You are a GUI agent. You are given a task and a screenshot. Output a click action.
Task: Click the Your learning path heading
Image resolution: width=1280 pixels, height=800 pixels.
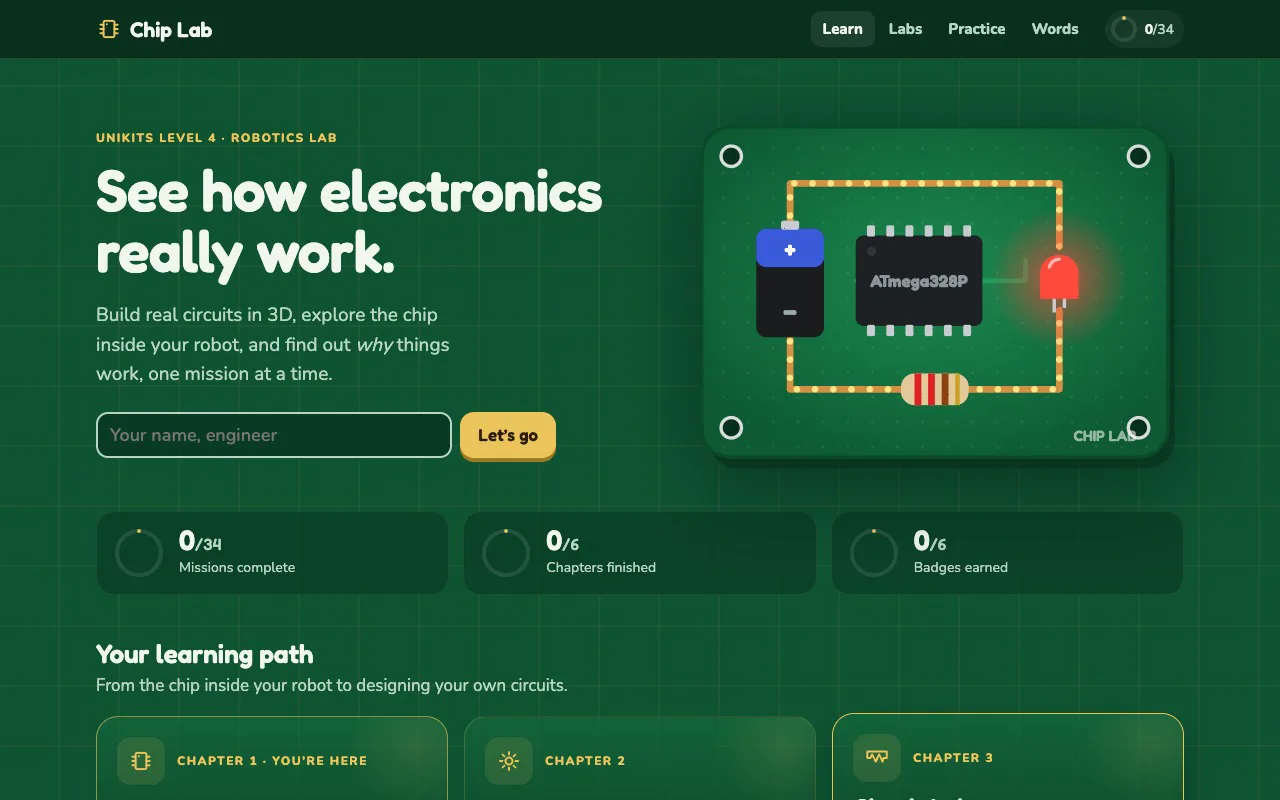click(x=205, y=655)
